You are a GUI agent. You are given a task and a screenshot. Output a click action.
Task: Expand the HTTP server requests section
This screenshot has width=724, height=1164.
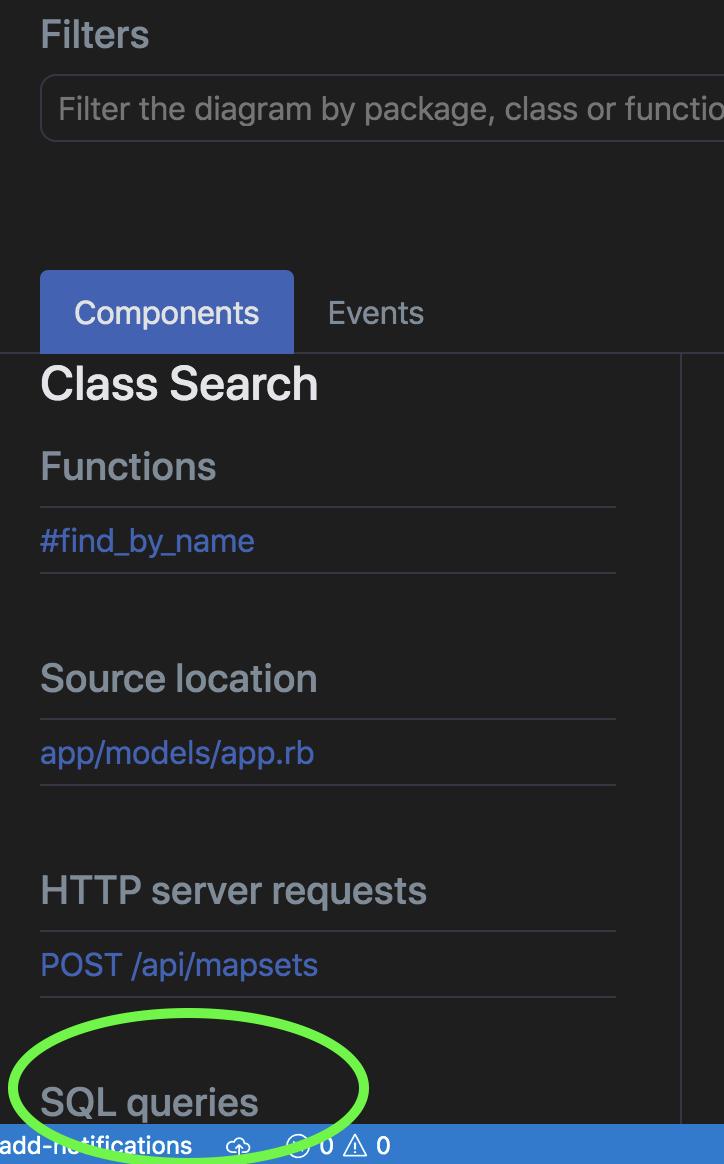click(x=232, y=890)
